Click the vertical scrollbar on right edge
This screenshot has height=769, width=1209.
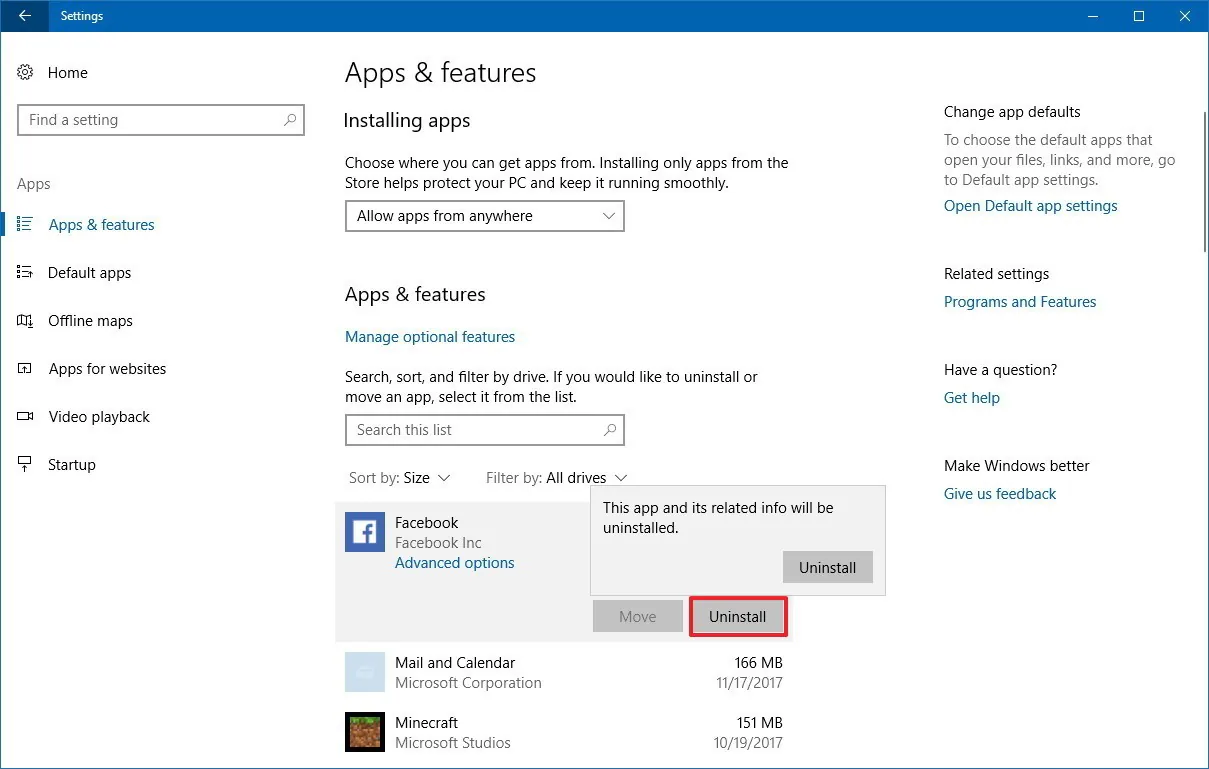click(x=1203, y=180)
